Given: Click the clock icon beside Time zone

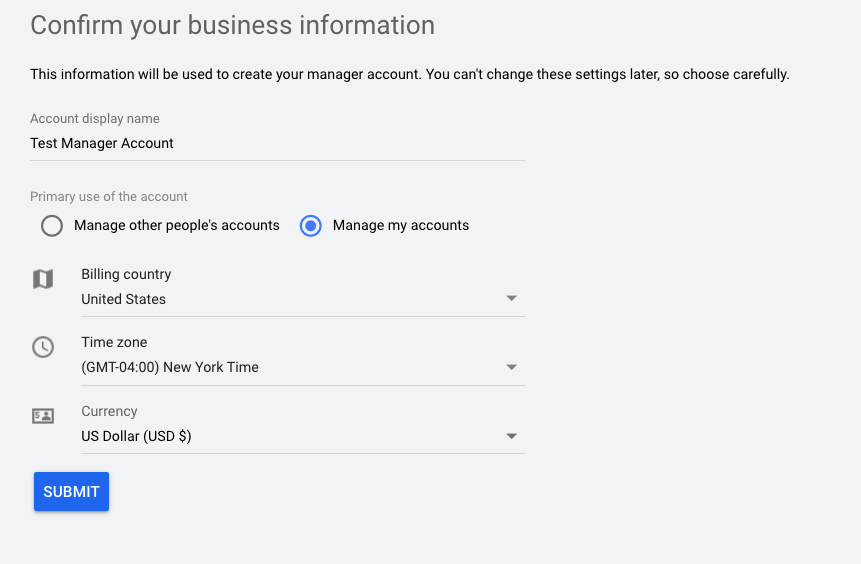Looking at the screenshot, I should pos(43,347).
